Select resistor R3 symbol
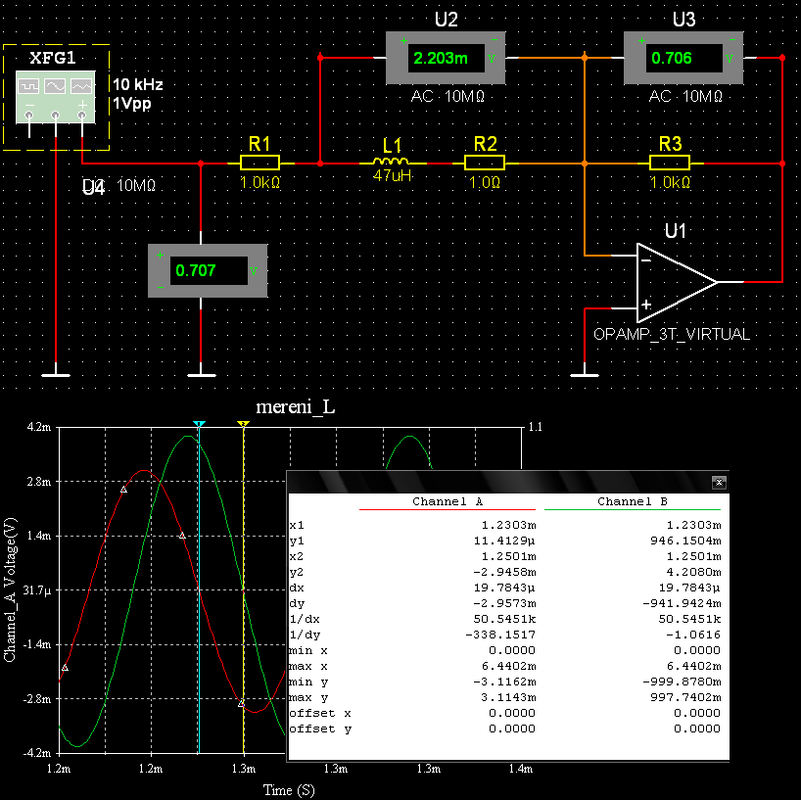 (x=670, y=163)
